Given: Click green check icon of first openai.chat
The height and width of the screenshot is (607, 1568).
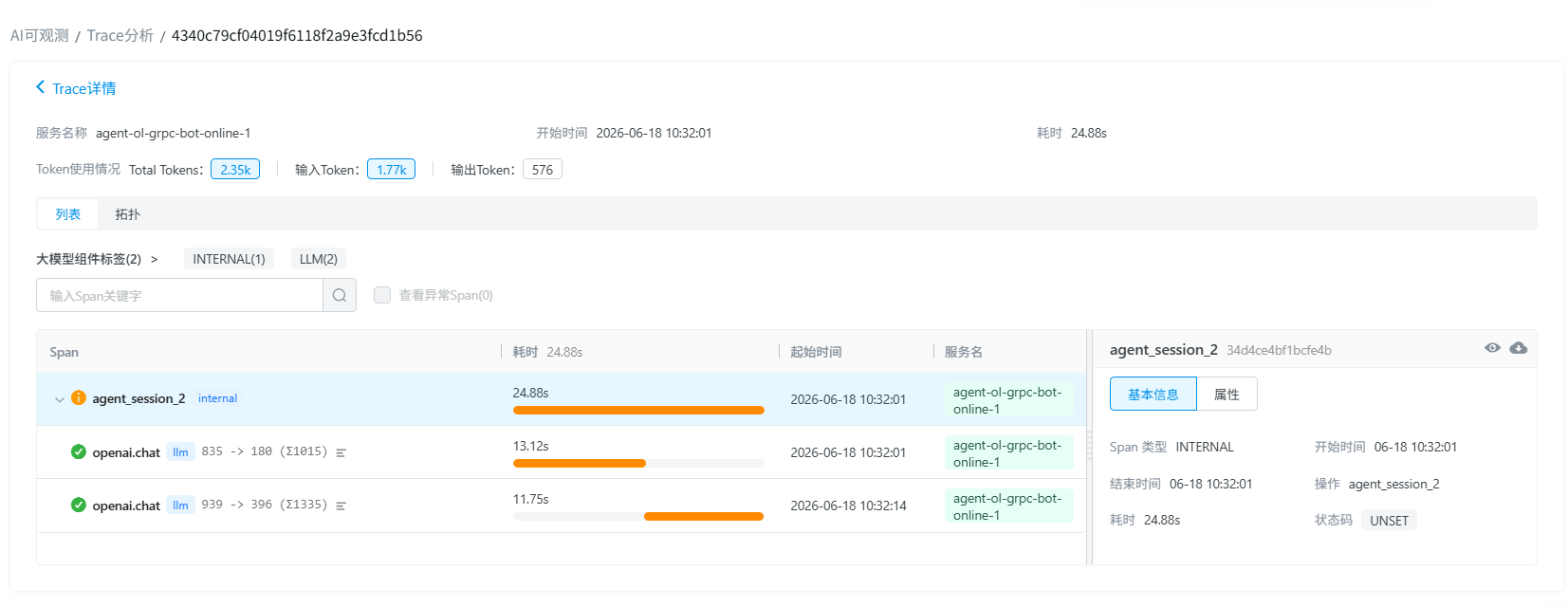Looking at the screenshot, I should coord(79,451).
